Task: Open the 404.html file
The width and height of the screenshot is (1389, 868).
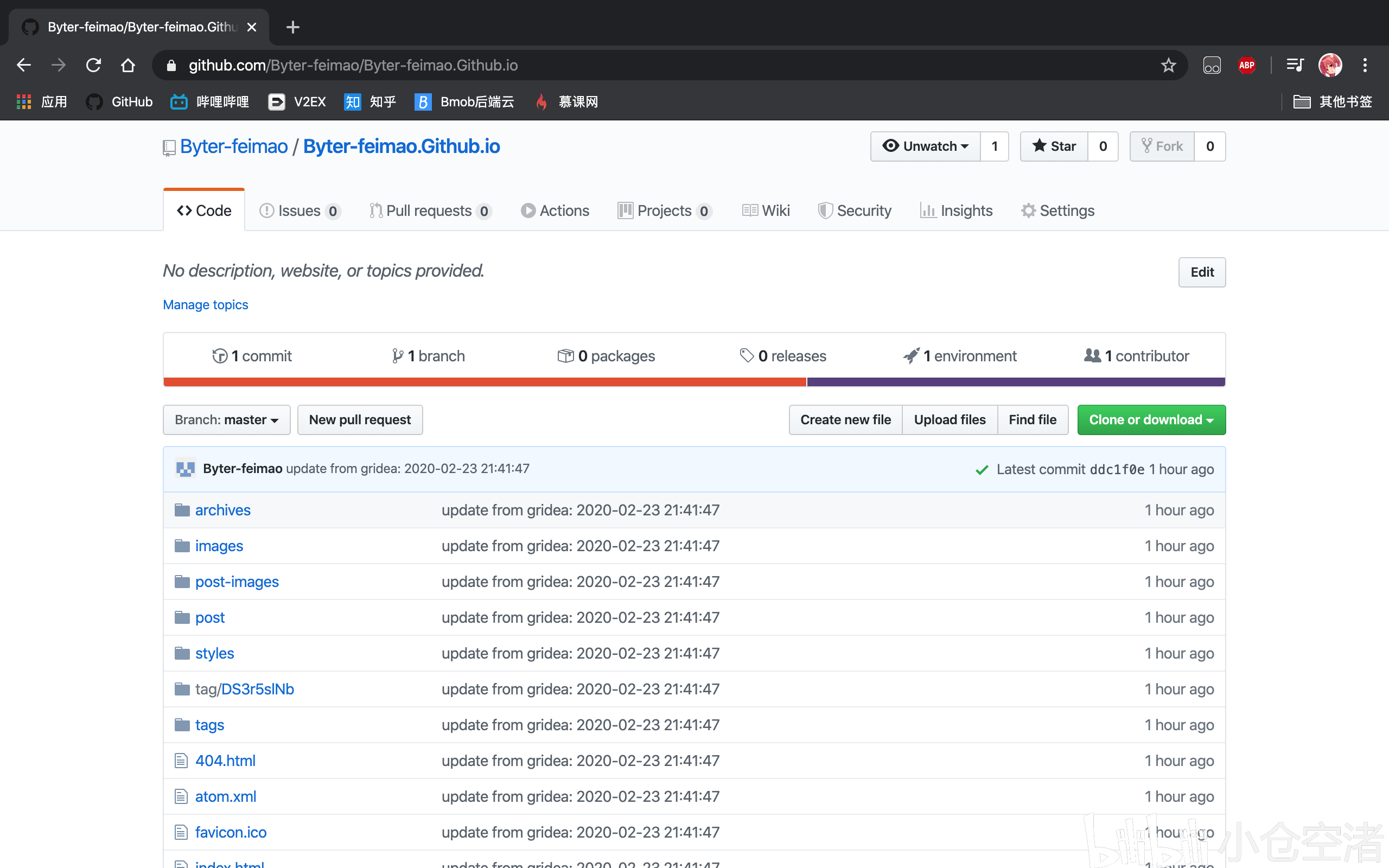Action: [x=225, y=761]
